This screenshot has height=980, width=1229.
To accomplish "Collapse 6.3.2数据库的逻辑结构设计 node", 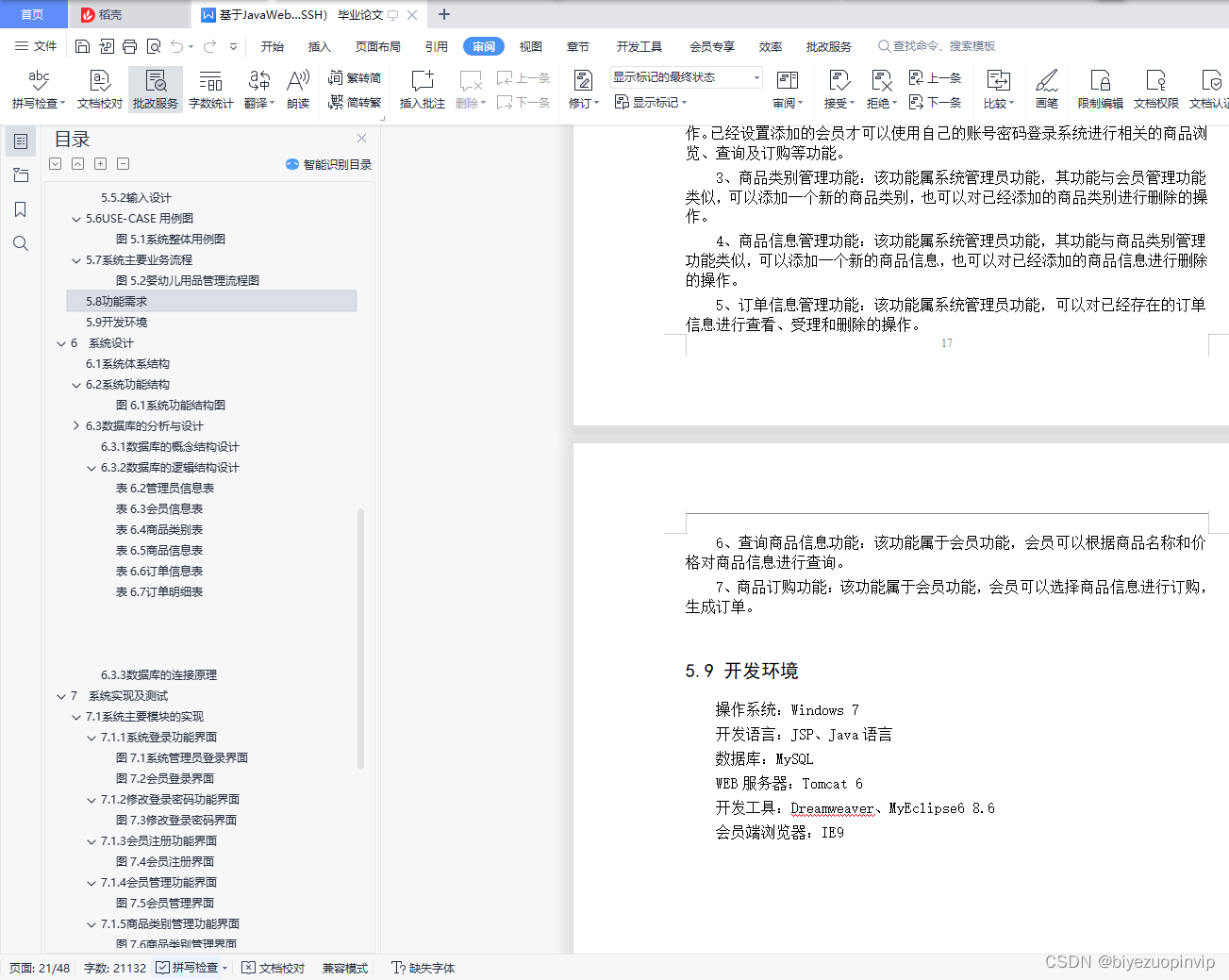I will click(x=91, y=468).
